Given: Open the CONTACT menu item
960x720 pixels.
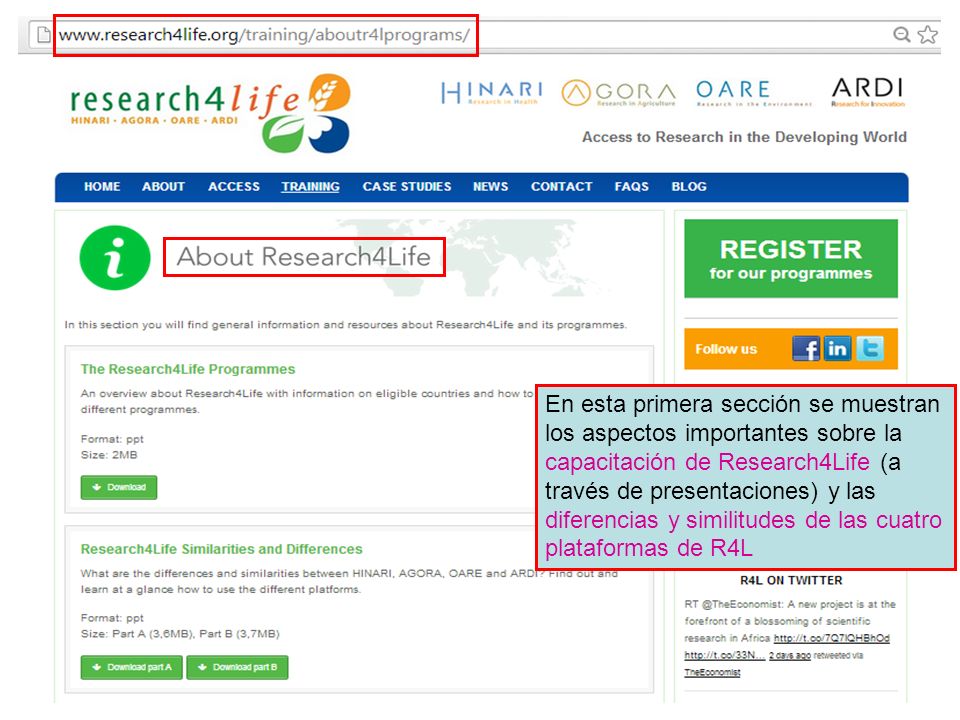Looking at the screenshot, I should click(x=561, y=187).
